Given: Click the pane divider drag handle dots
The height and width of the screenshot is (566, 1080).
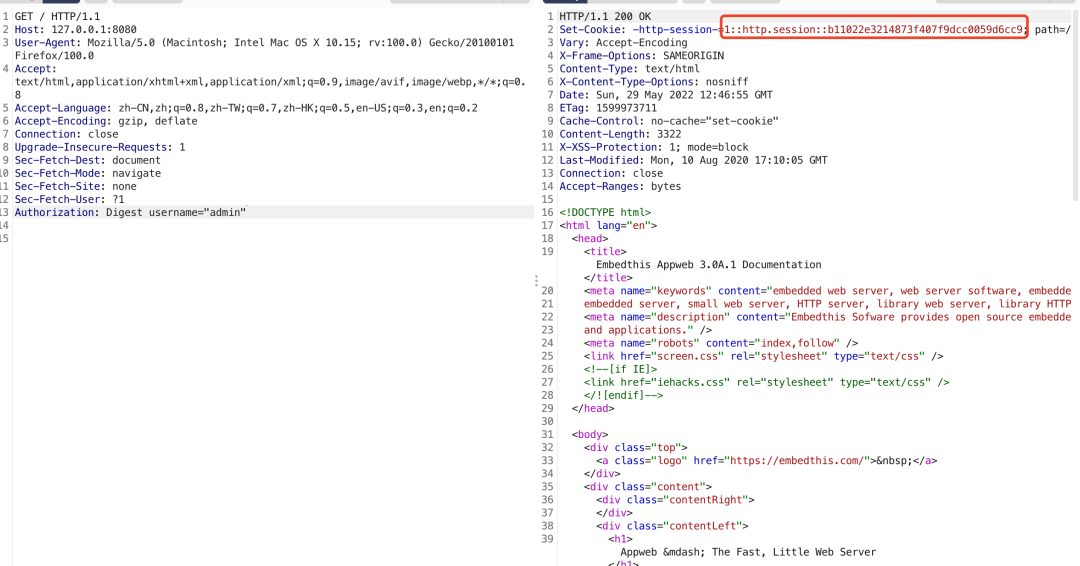Looking at the screenshot, I should [536, 281].
